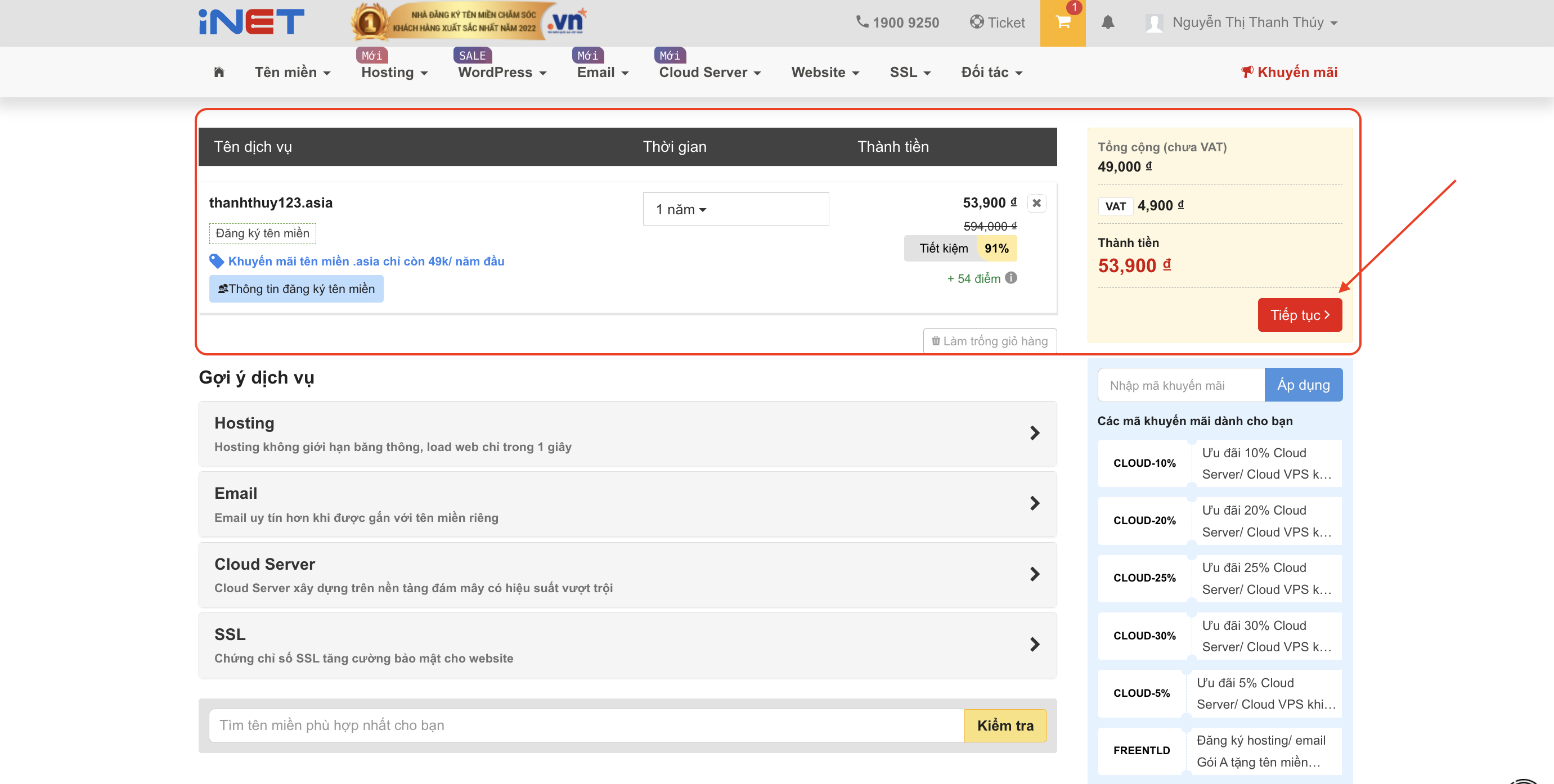Image resolution: width=1554 pixels, height=784 pixels.
Task: Focus the Nhập mã khuyến mãi field
Action: click(1180, 385)
